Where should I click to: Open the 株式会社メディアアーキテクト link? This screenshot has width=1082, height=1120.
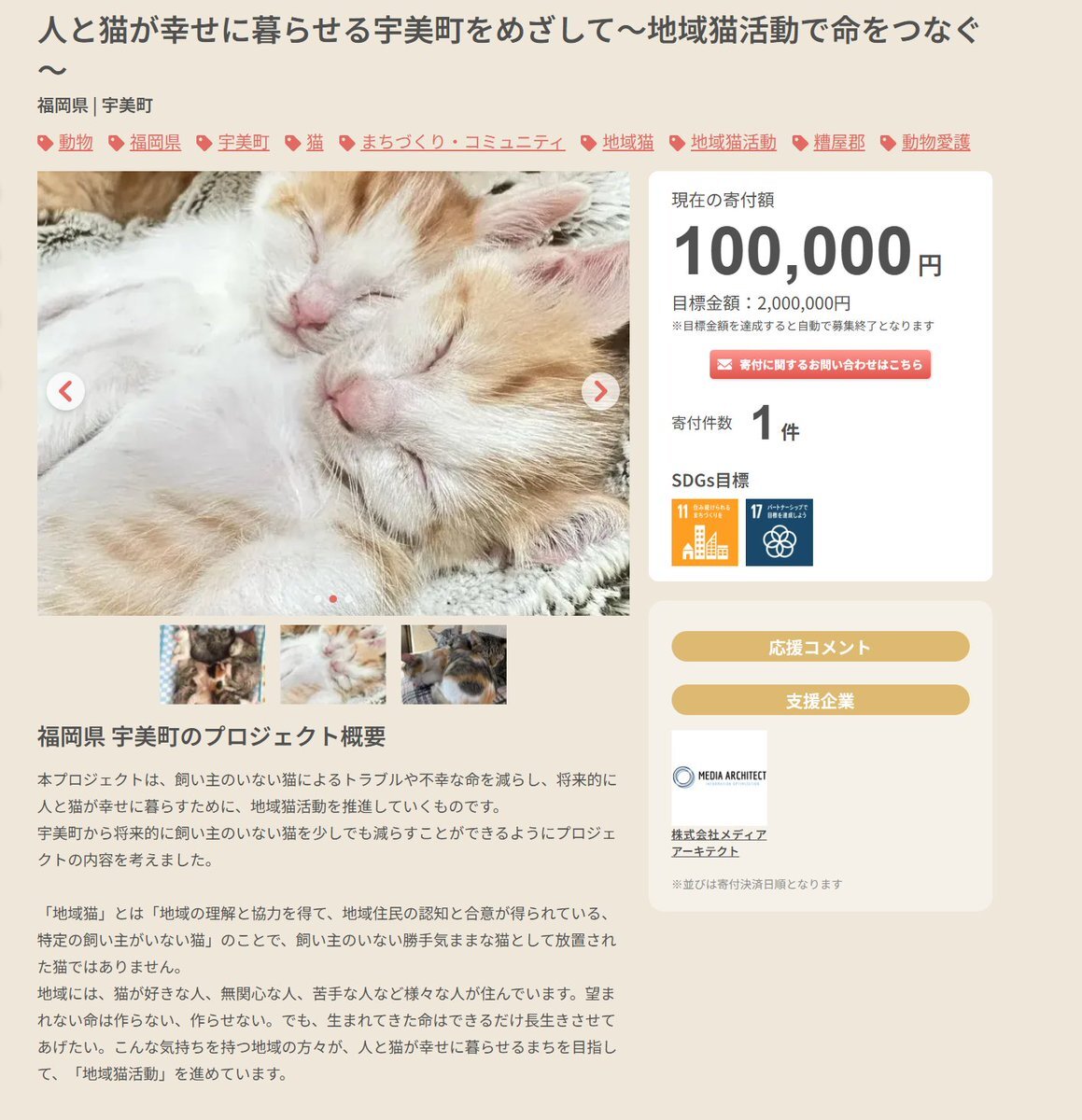pos(719,843)
